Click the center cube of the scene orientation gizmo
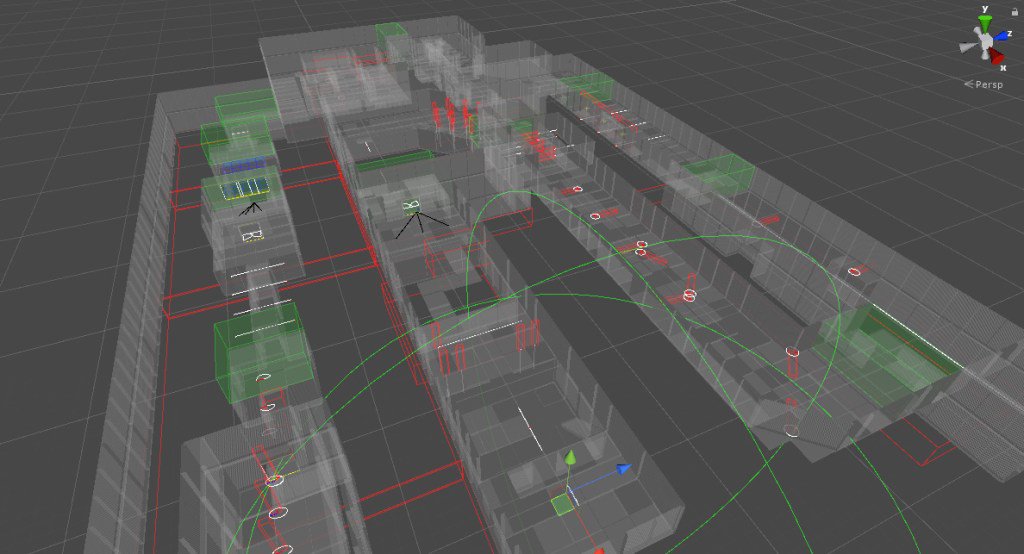Image resolution: width=1024 pixels, height=554 pixels. click(x=987, y=41)
